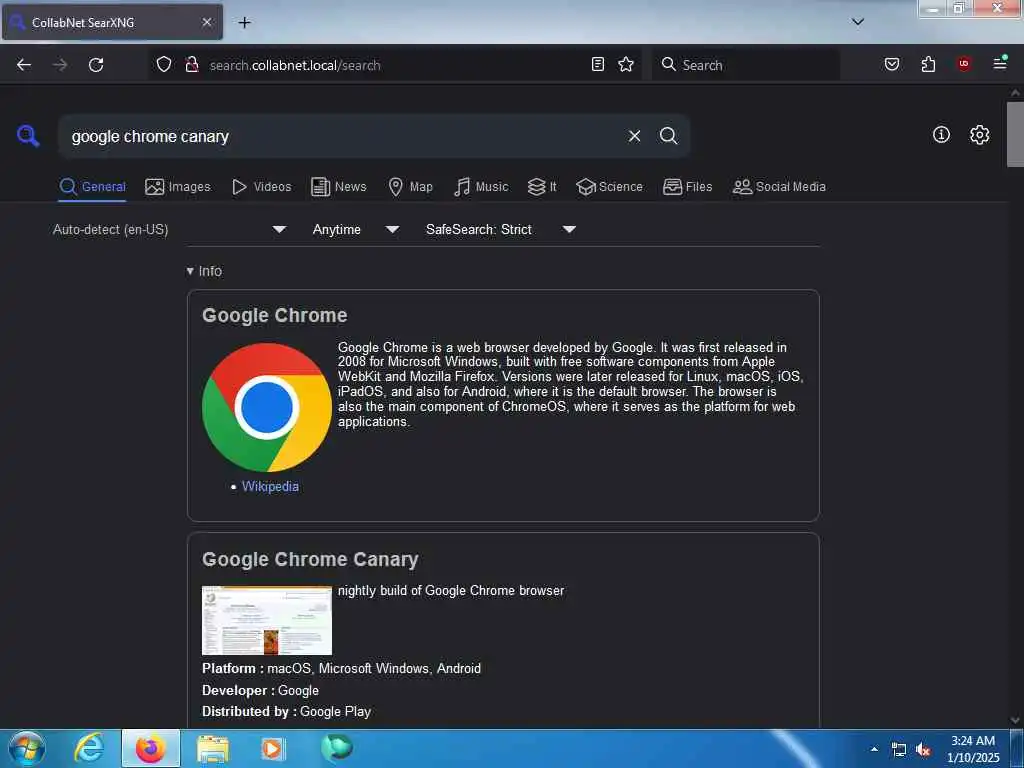Open the SafeSearch Strict dropdown
Image resolution: width=1024 pixels, height=768 pixels.
[501, 229]
